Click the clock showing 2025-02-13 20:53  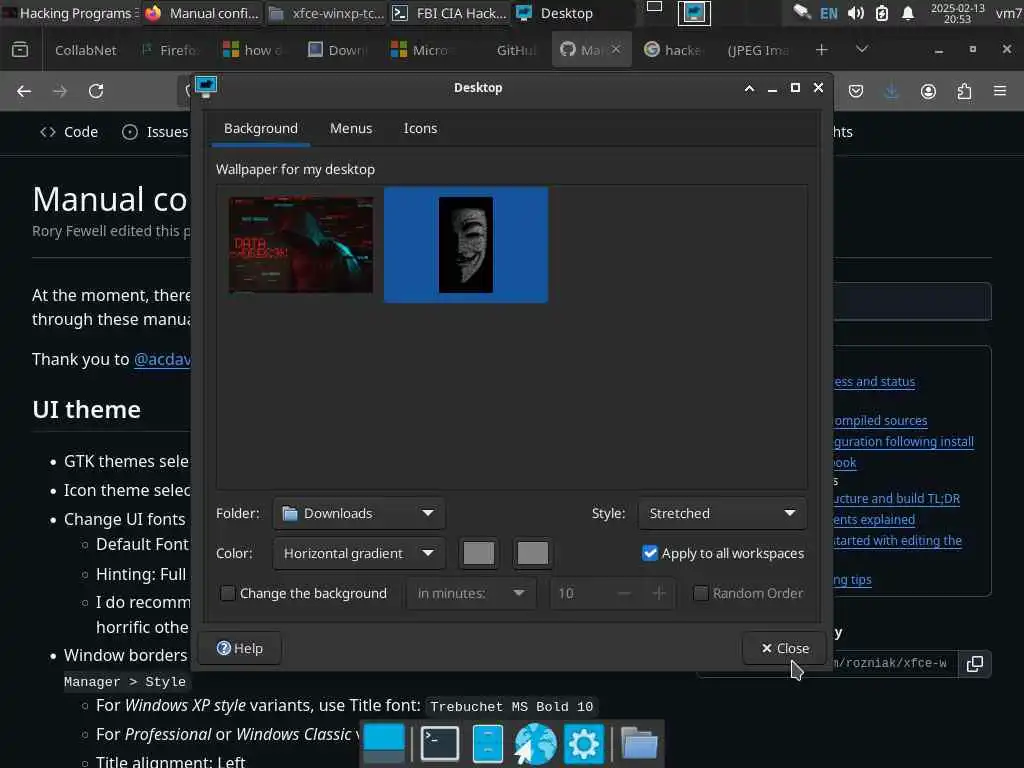coord(957,13)
